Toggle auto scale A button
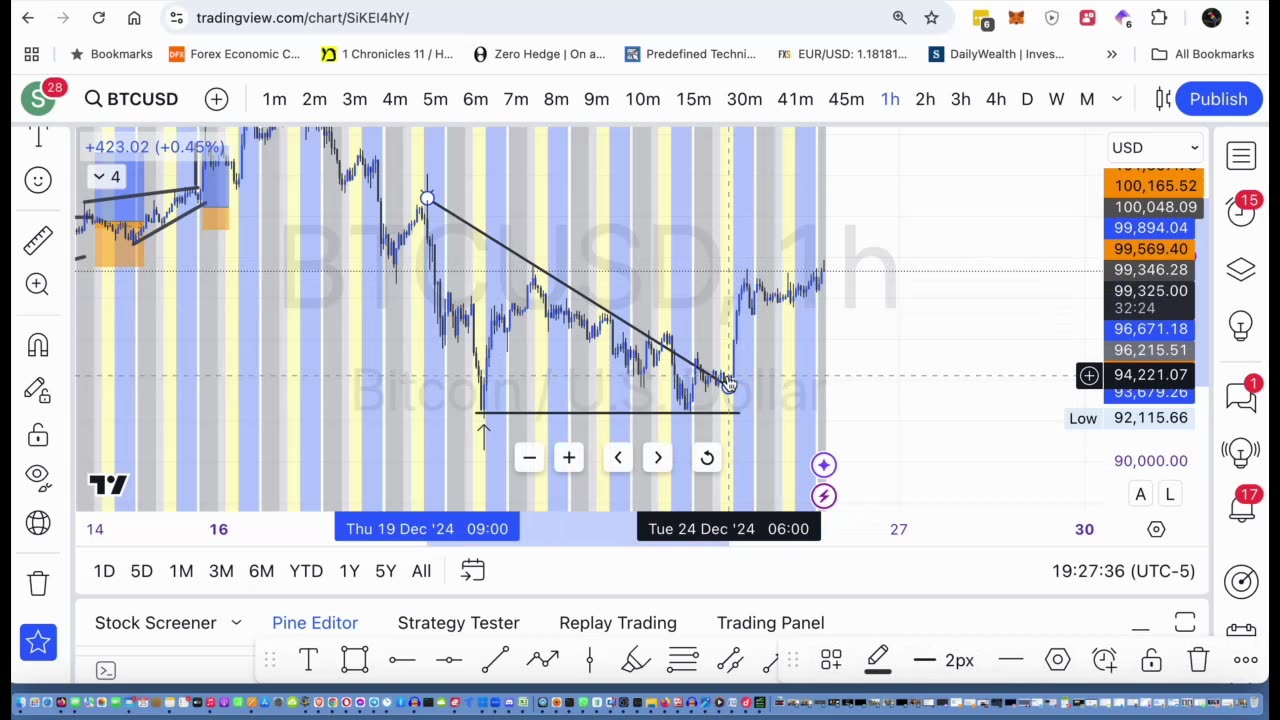Screen dimensions: 1280x720 click(x=1140, y=494)
